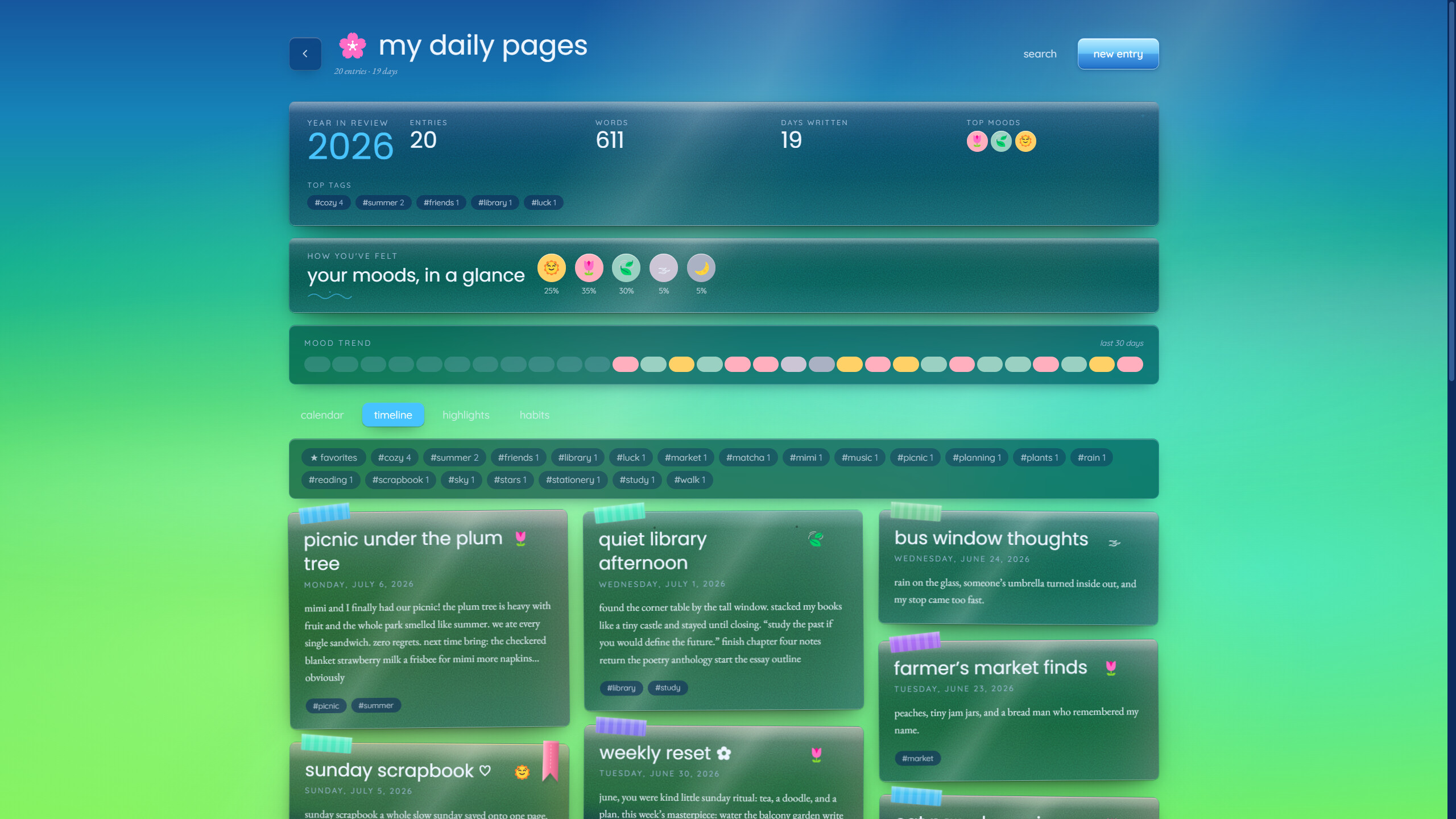Toggle the #matcha 1 filter chip

point(748,457)
